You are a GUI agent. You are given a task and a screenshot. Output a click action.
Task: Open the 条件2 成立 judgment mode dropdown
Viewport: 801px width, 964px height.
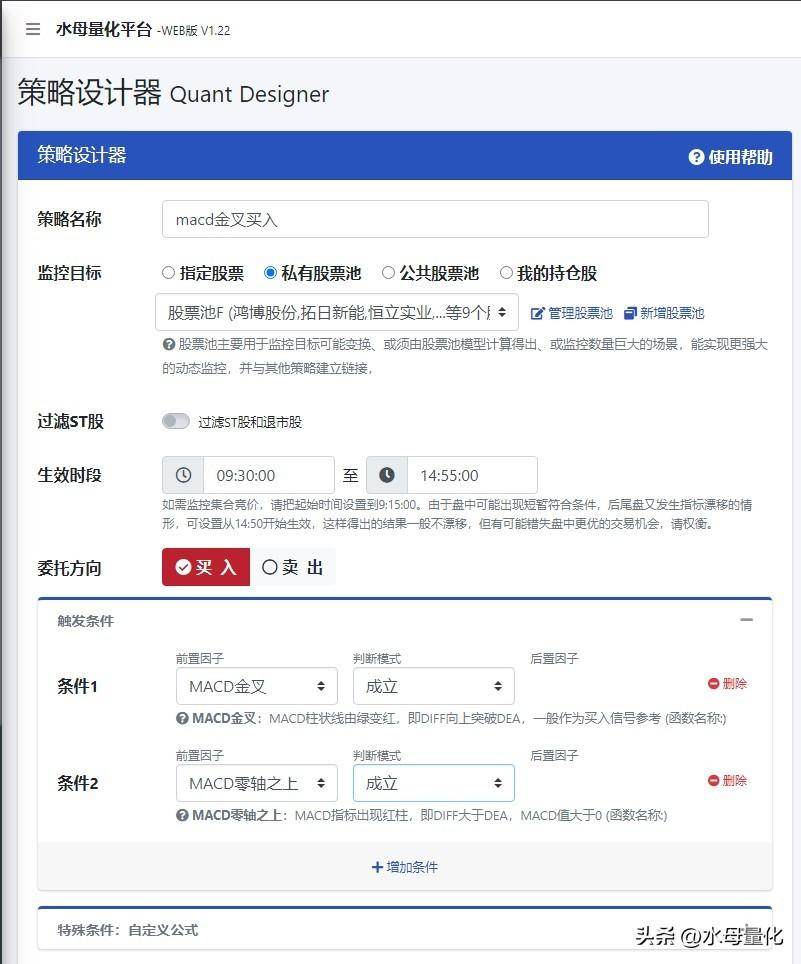434,783
